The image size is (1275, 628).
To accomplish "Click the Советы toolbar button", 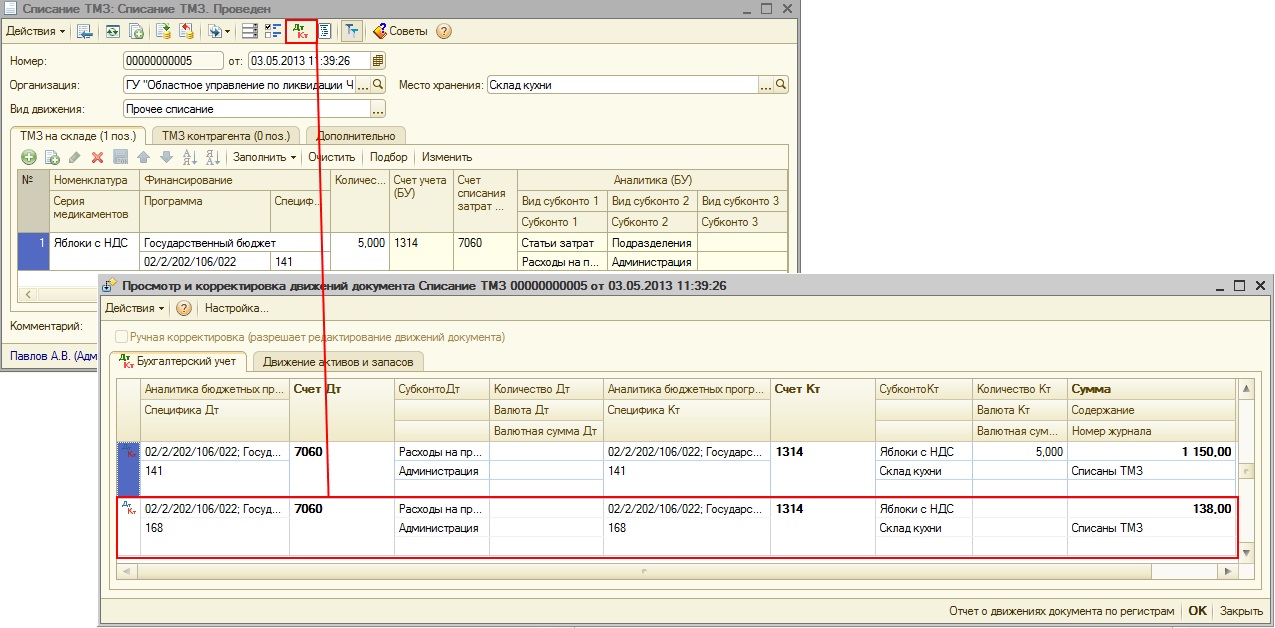I will [400, 31].
